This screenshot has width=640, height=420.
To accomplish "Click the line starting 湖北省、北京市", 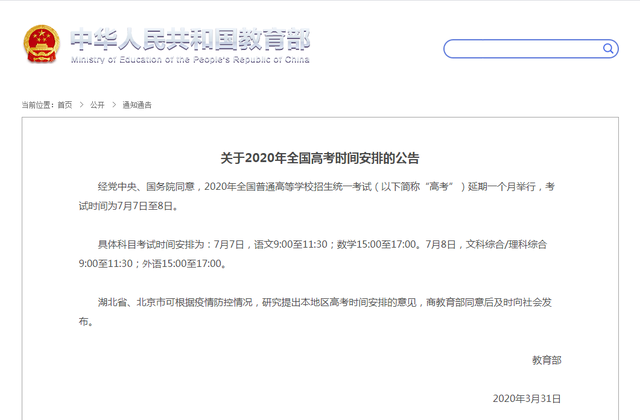I will pos(324,302).
